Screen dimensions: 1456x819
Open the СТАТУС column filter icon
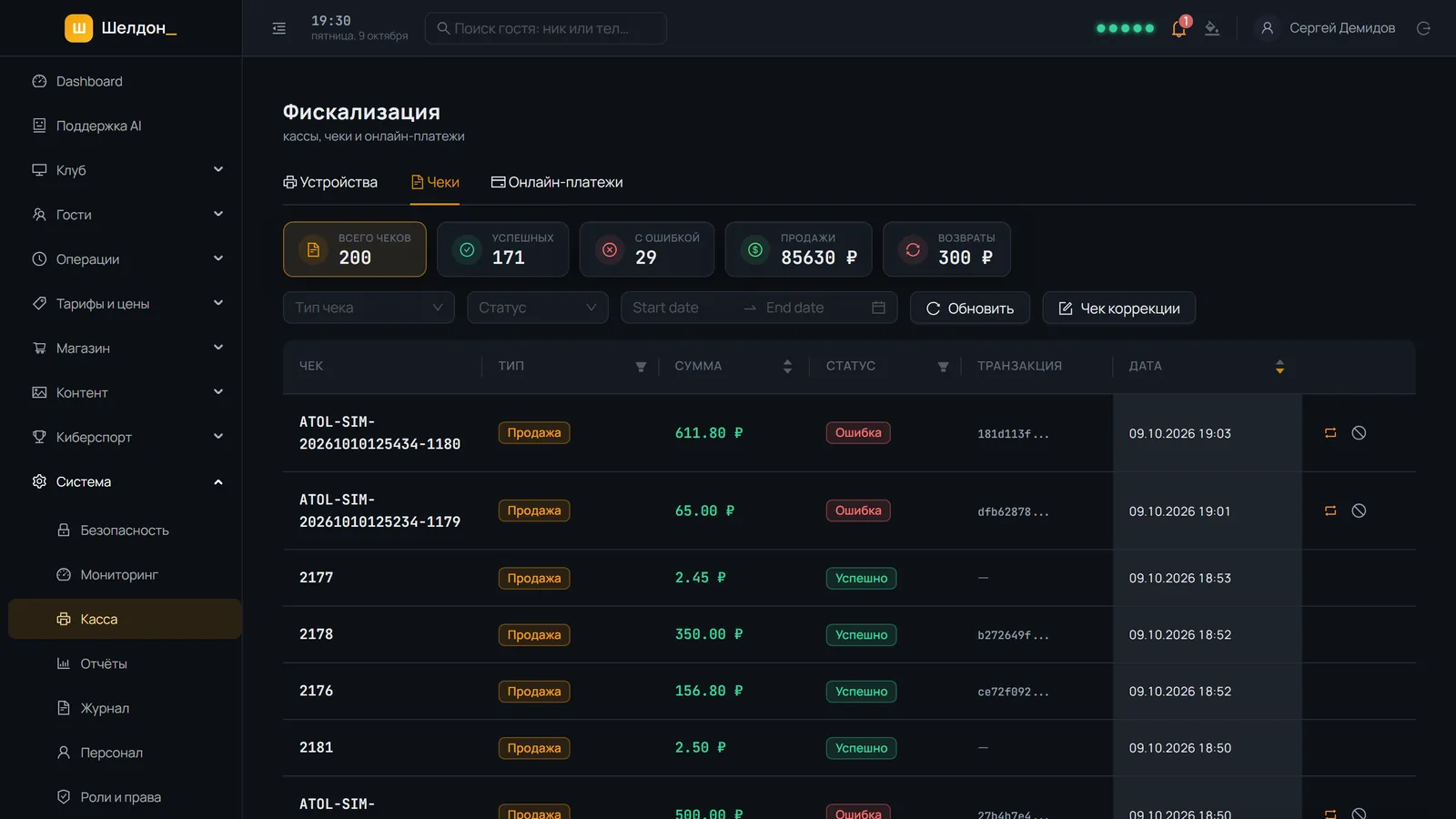(943, 367)
